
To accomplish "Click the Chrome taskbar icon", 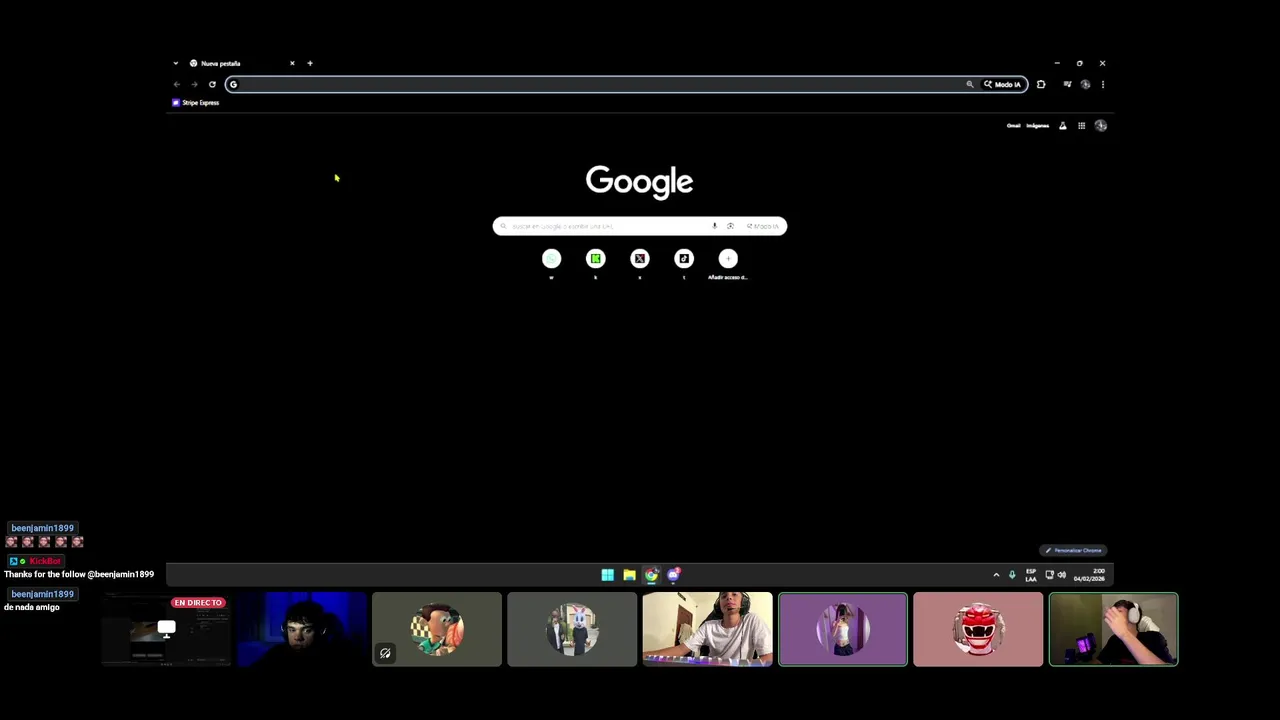I will coord(651,575).
